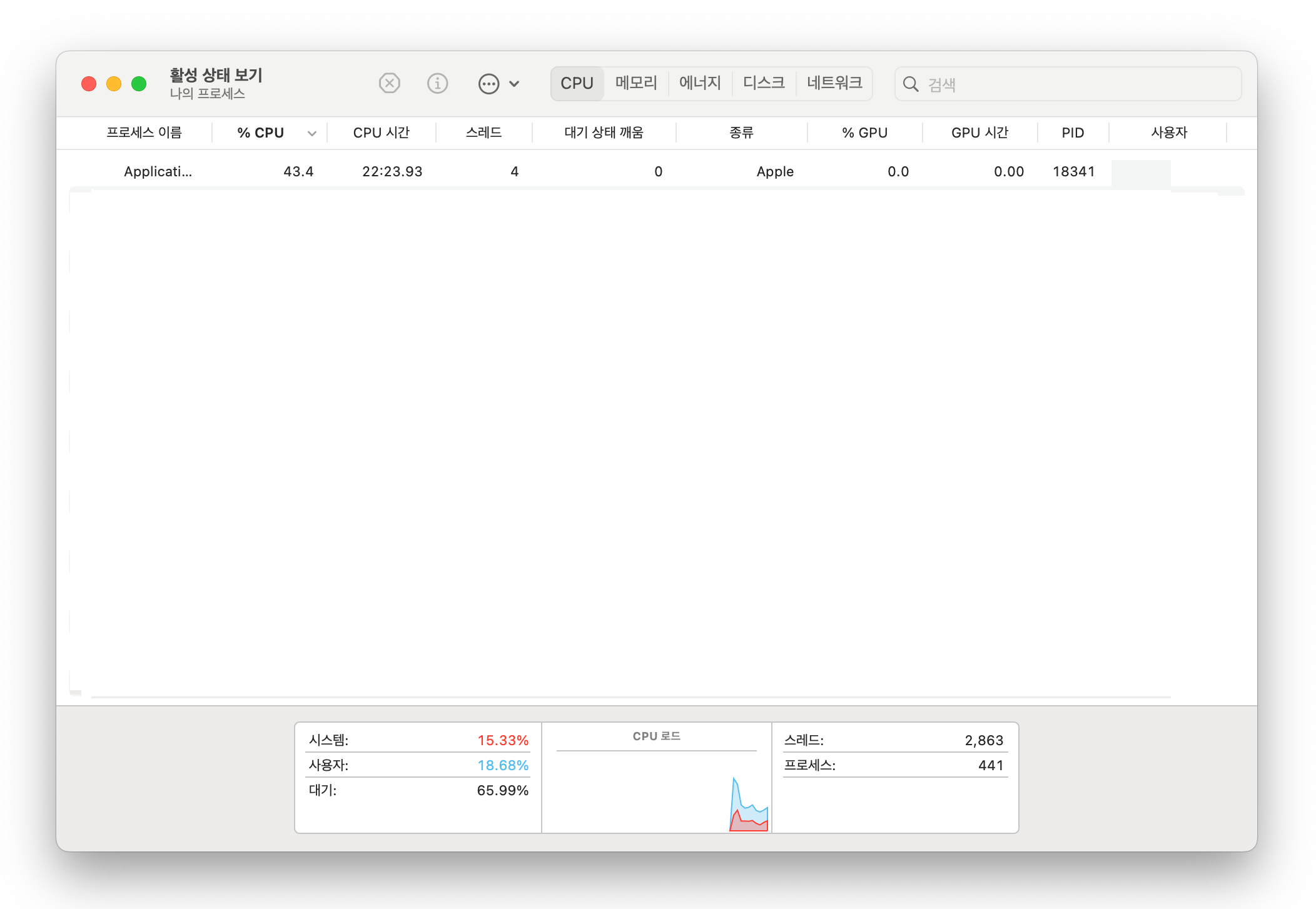Sort by % GPU column header
1316x909 pixels.
click(x=864, y=133)
